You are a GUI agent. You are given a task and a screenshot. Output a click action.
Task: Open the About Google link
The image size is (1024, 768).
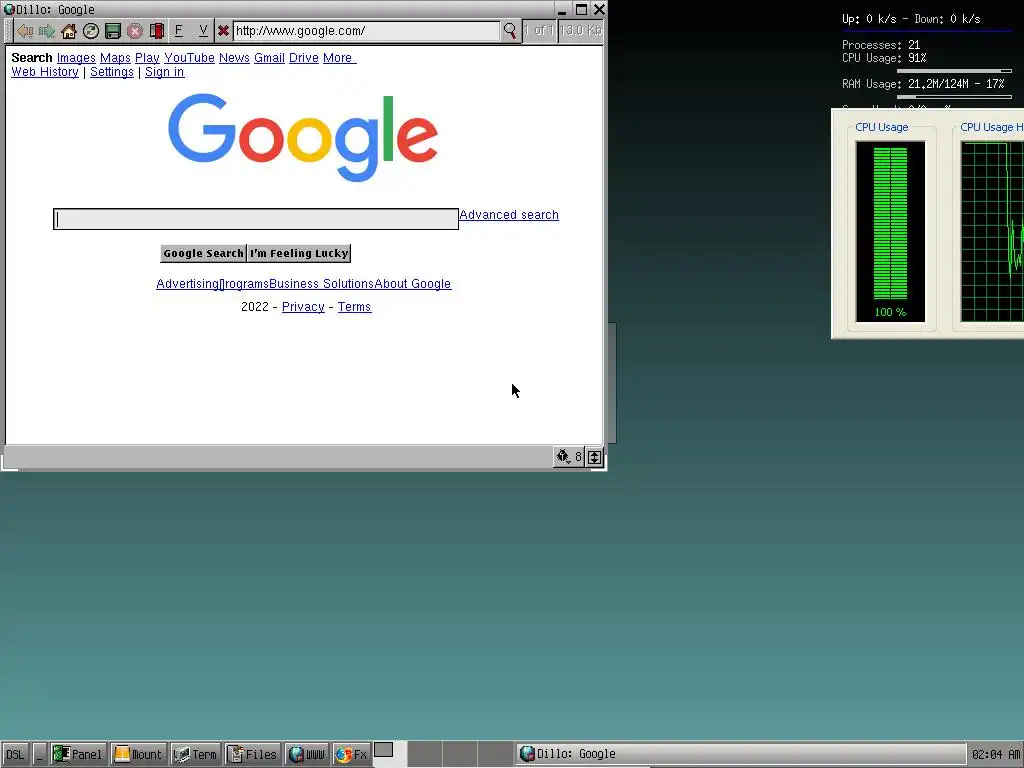(413, 284)
